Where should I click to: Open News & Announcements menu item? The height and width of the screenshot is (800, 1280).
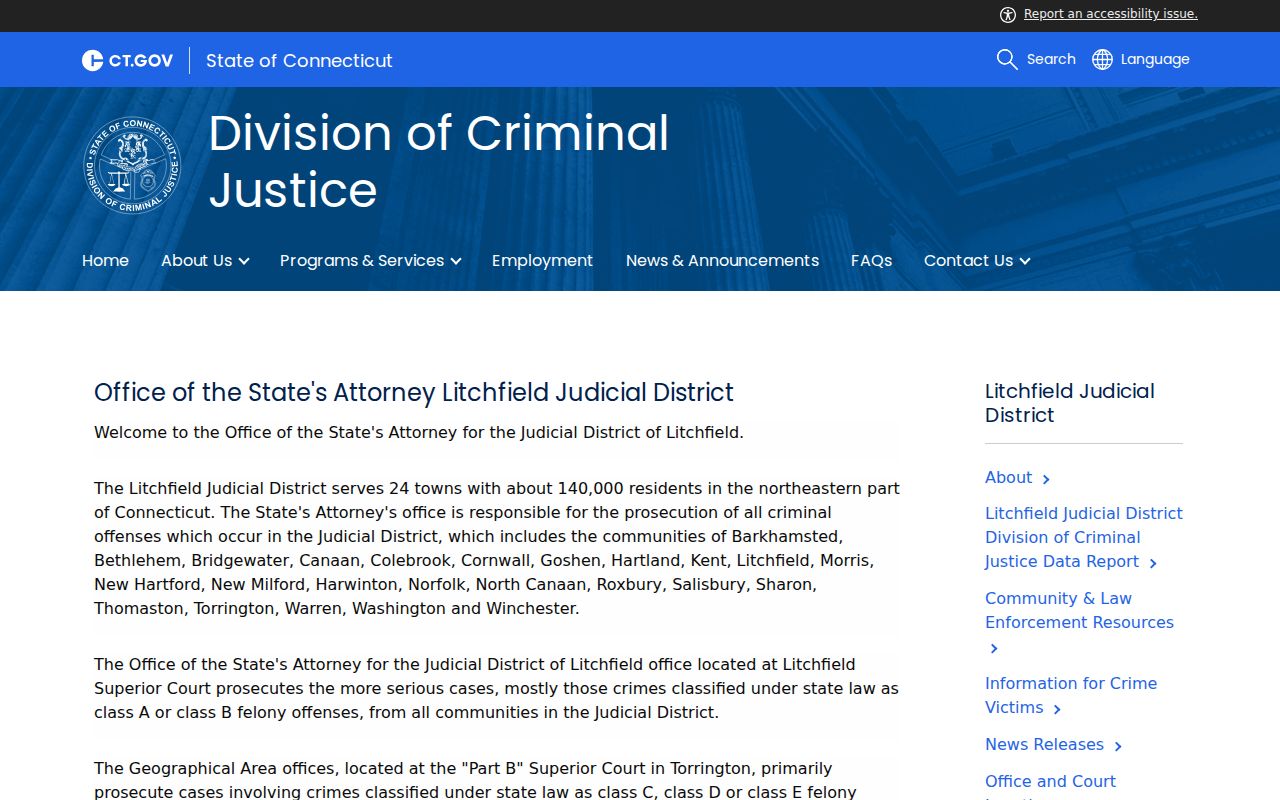(722, 260)
